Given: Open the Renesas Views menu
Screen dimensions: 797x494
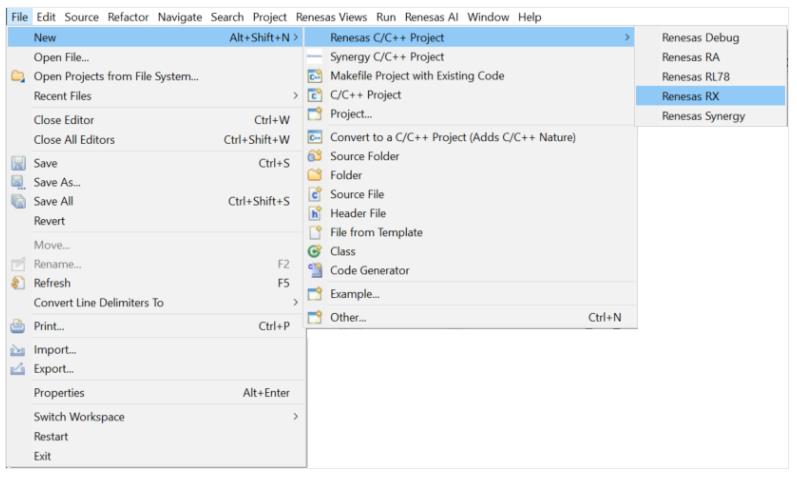Looking at the screenshot, I should [x=331, y=17].
